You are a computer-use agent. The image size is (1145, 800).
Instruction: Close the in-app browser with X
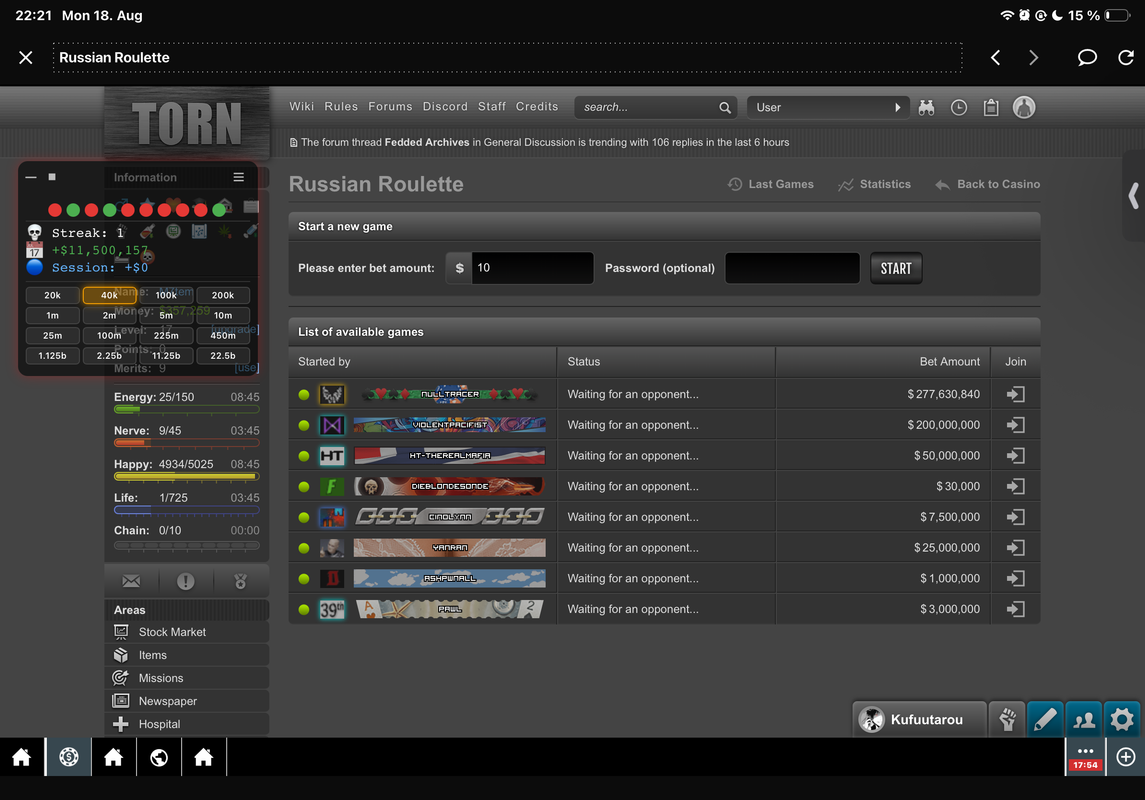click(26, 58)
